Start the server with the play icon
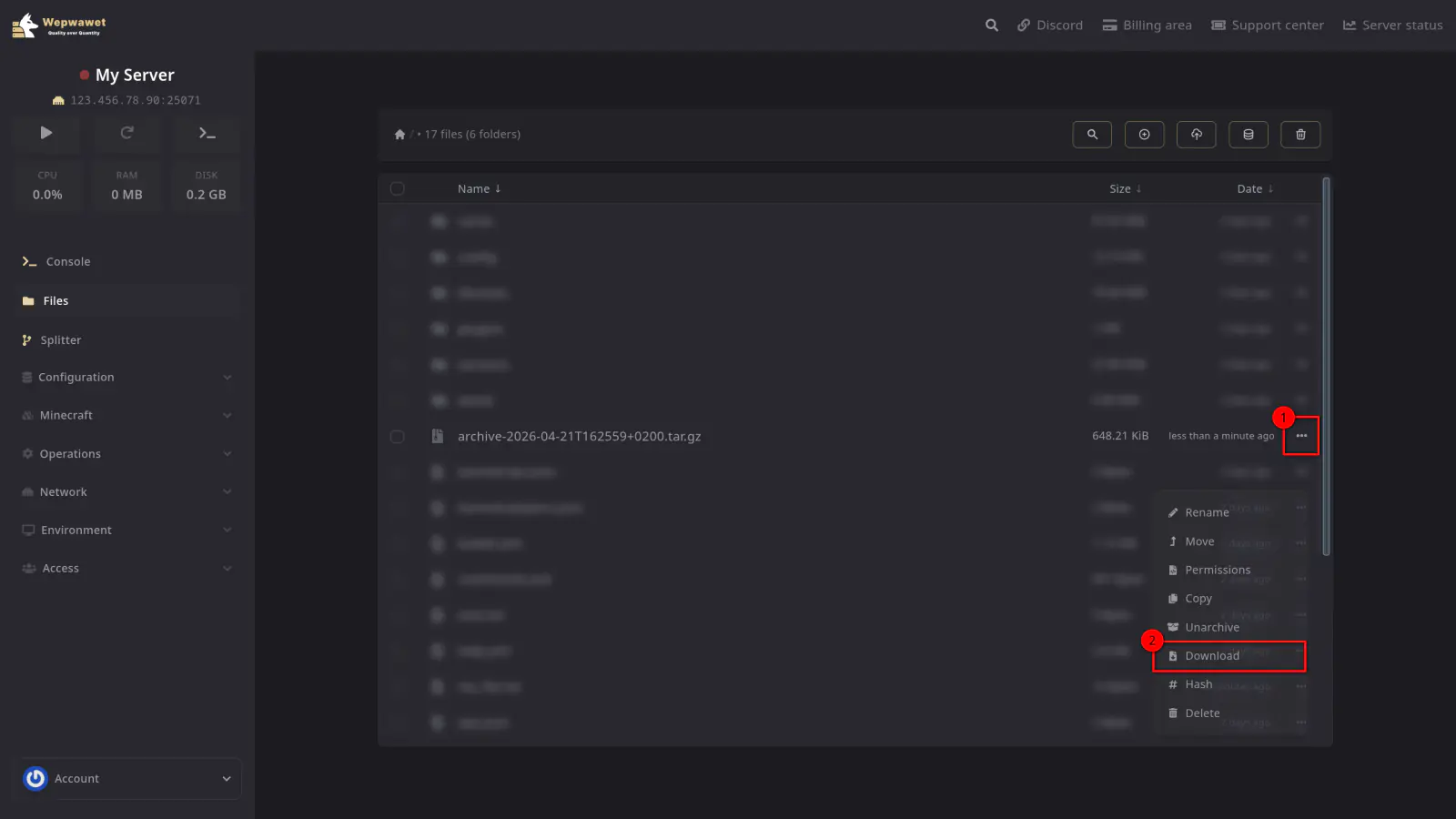Screen dimensions: 1456x819 [x=46, y=133]
